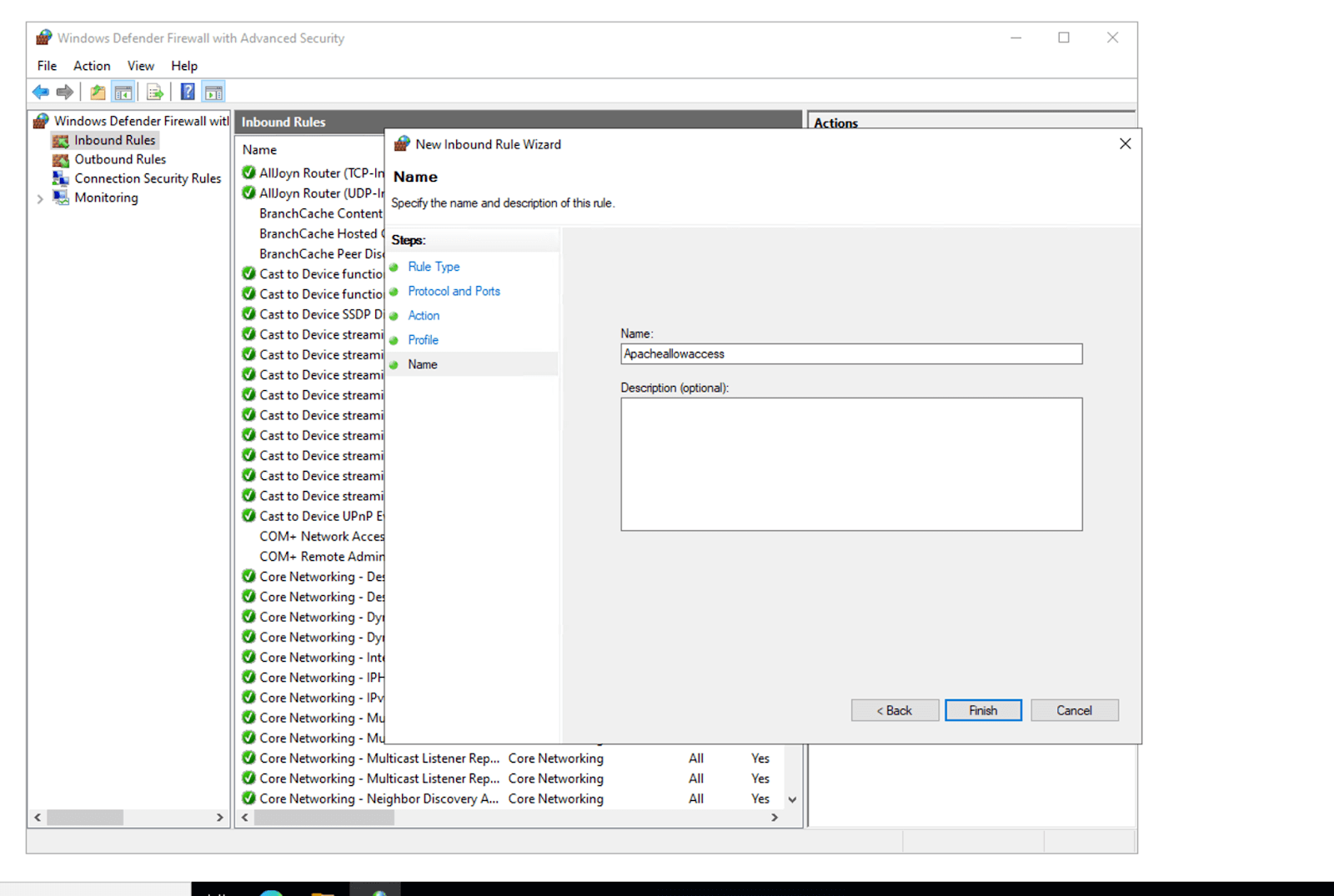
Task: Expand the Monitoring tree node chevron
Action: click(40, 198)
